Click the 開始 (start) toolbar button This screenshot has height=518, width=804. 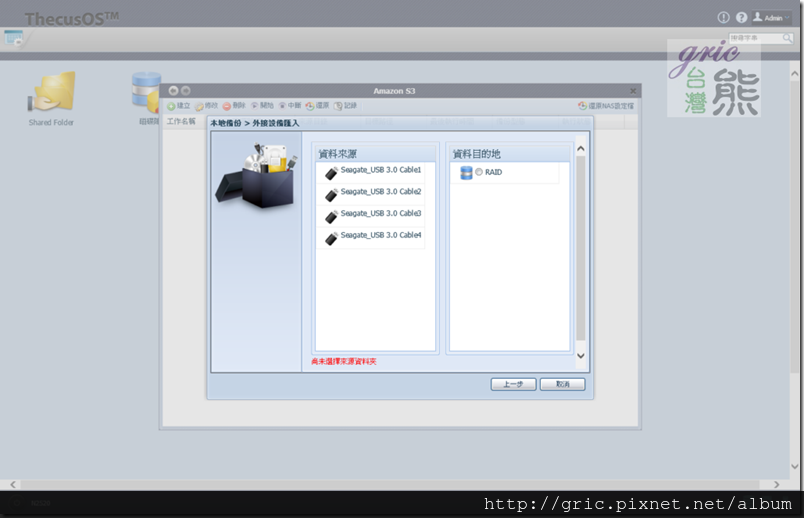click(262, 106)
